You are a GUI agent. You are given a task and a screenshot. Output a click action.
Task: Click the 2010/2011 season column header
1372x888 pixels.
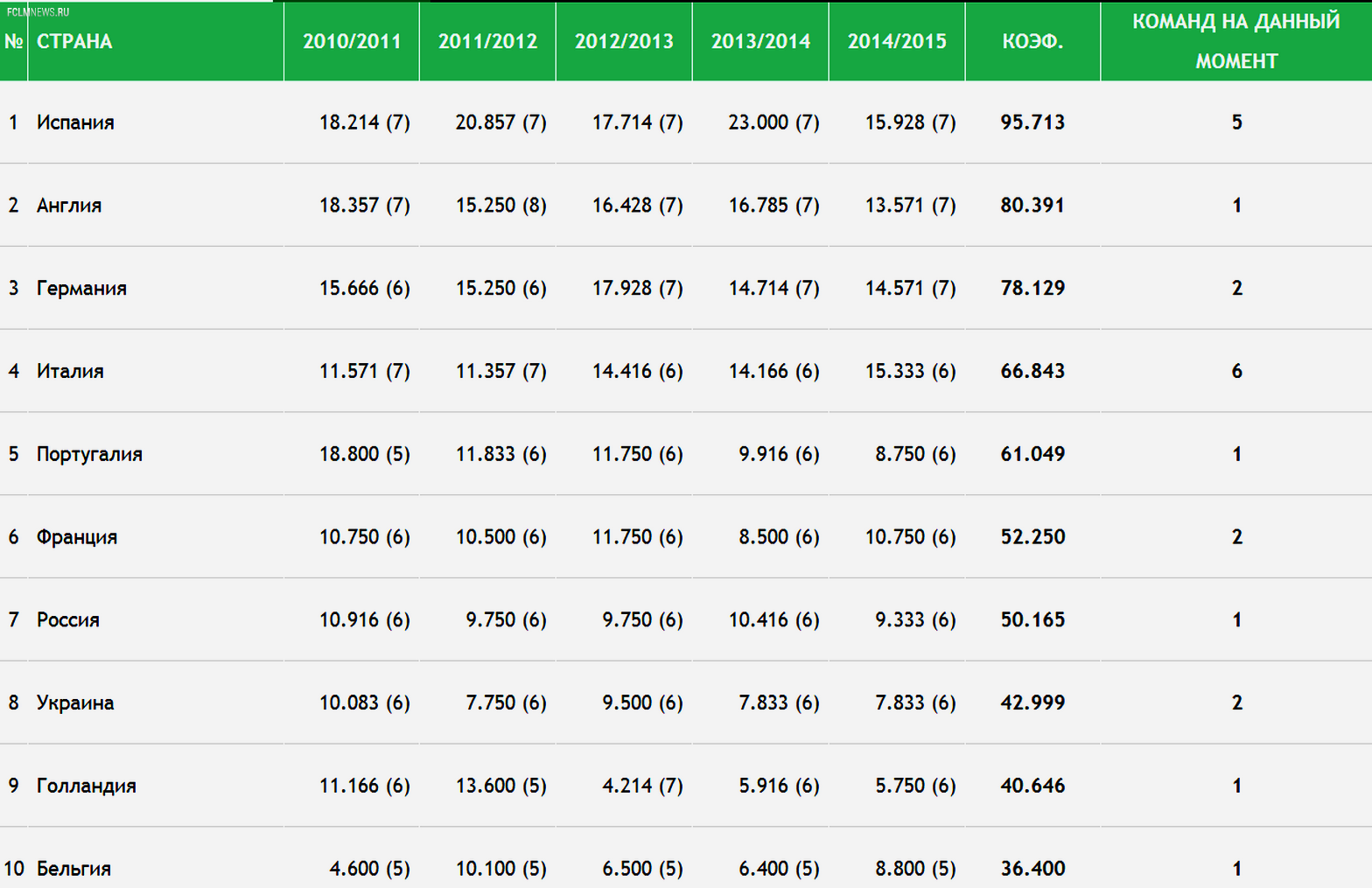(352, 42)
